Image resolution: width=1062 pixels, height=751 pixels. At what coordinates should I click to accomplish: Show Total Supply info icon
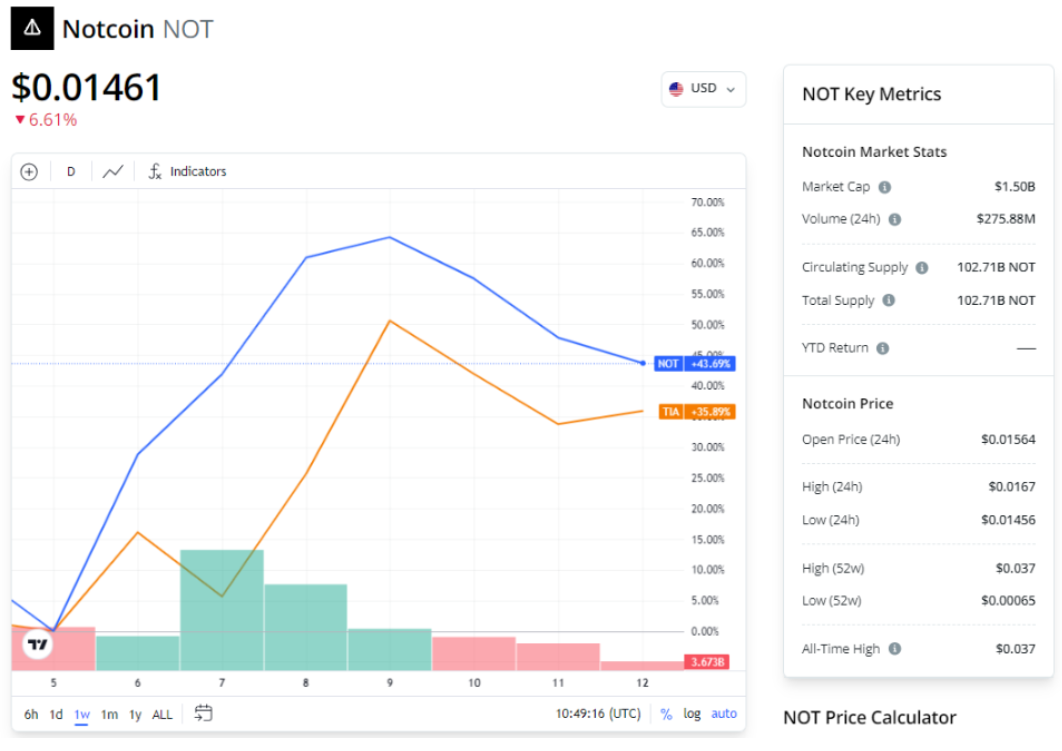point(889,300)
